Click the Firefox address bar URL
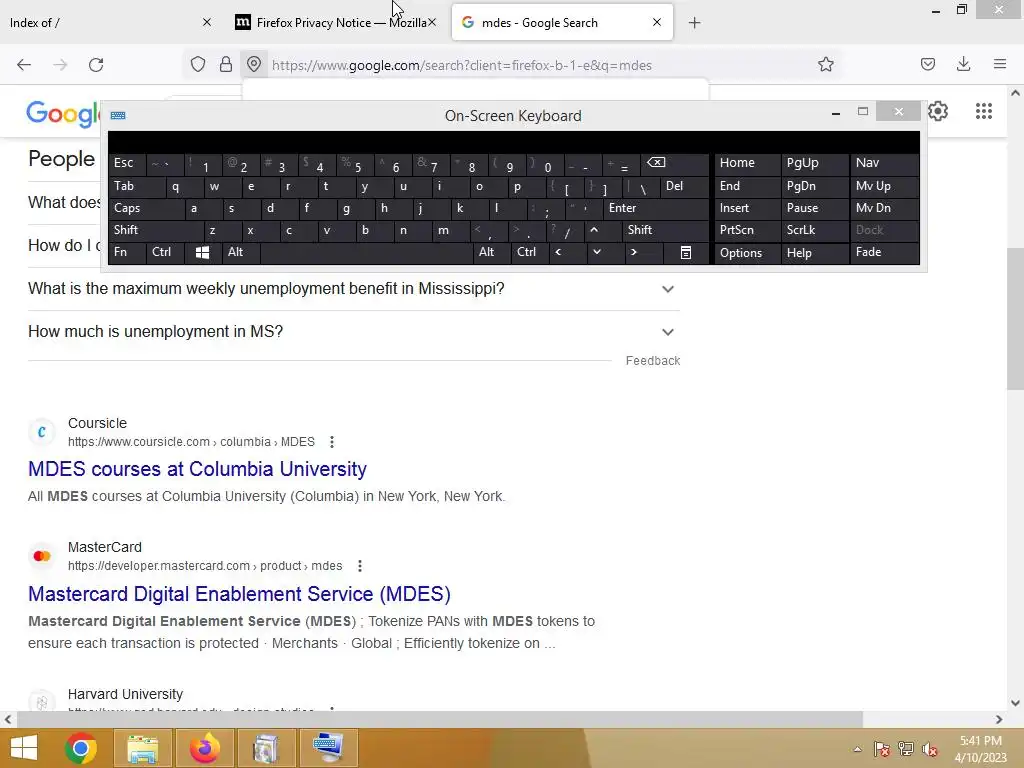This screenshot has width=1024, height=768. pos(462,65)
